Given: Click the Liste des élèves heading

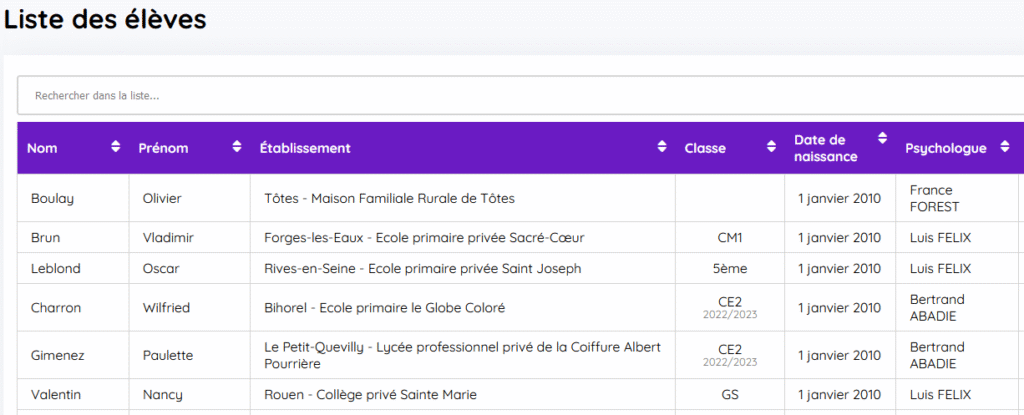Looking at the screenshot, I should point(105,19).
